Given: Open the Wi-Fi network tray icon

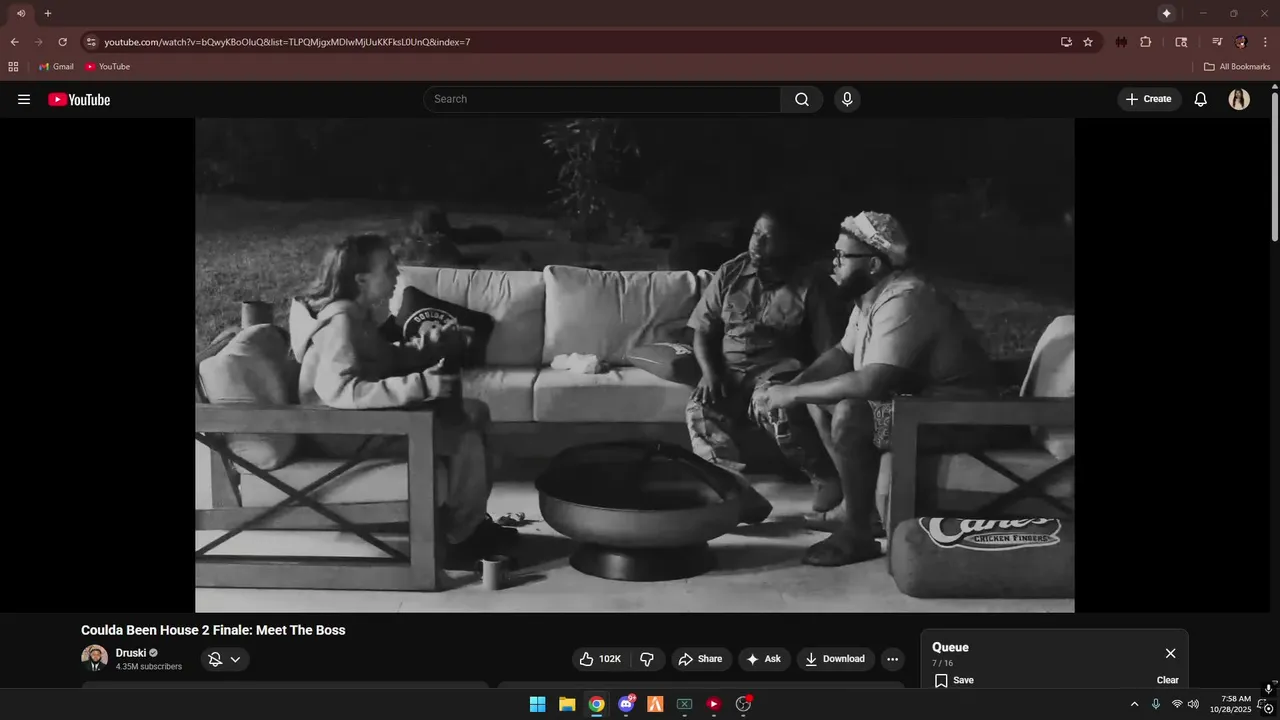Looking at the screenshot, I should pos(1177,704).
